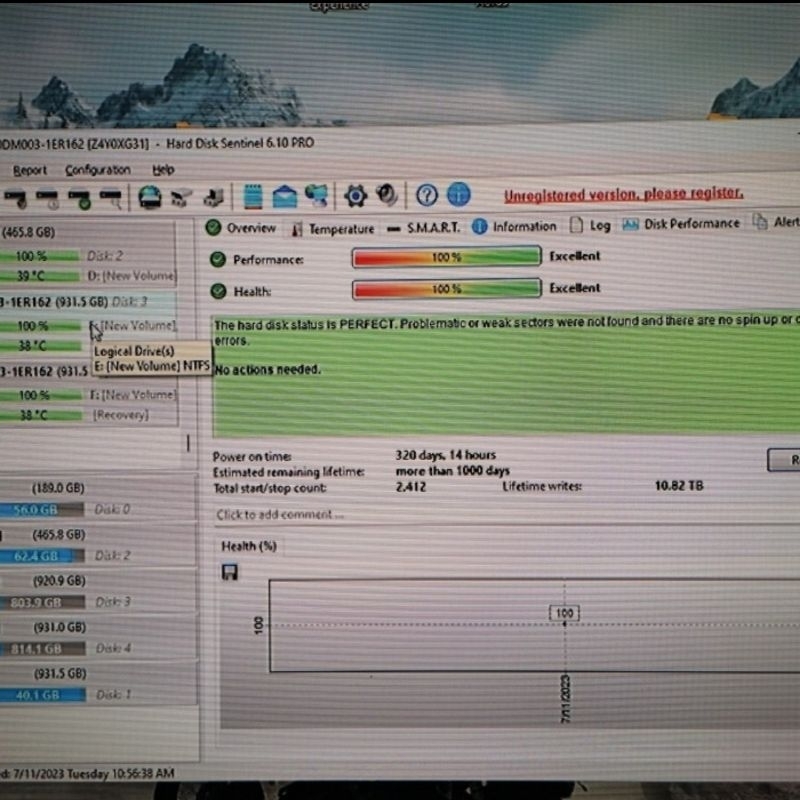Select the Health (%) graph tab
Viewport: 800px width, 800px height.
point(249,546)
